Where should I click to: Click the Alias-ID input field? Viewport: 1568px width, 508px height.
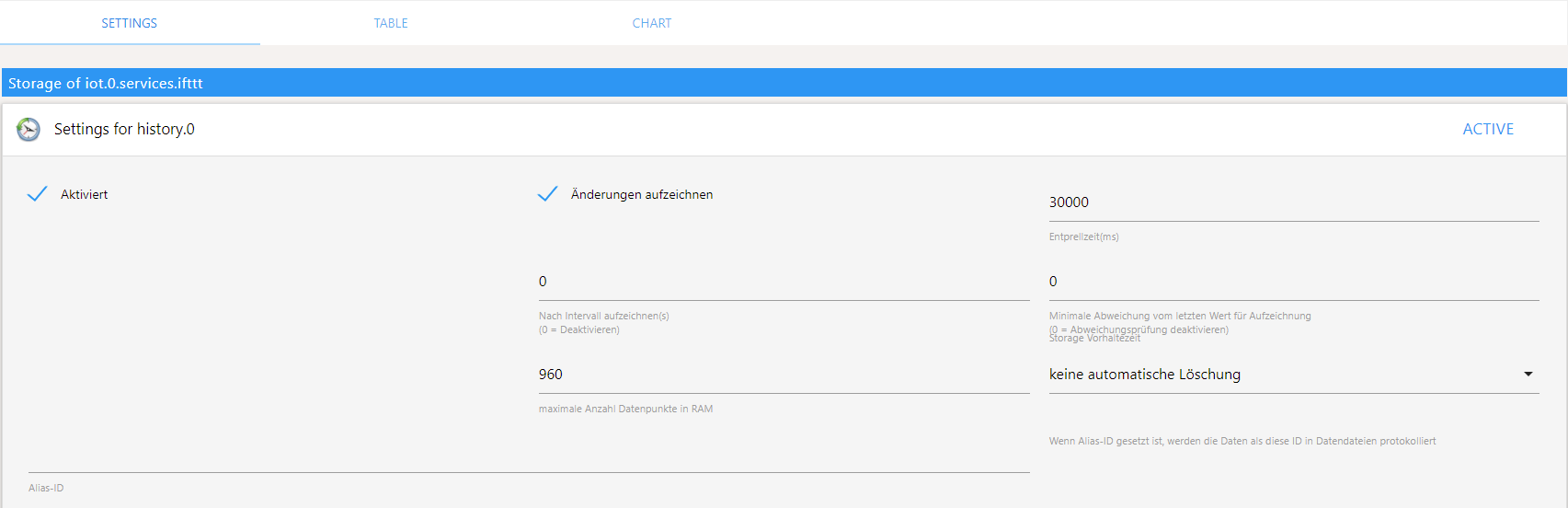(x=529, y=456)
